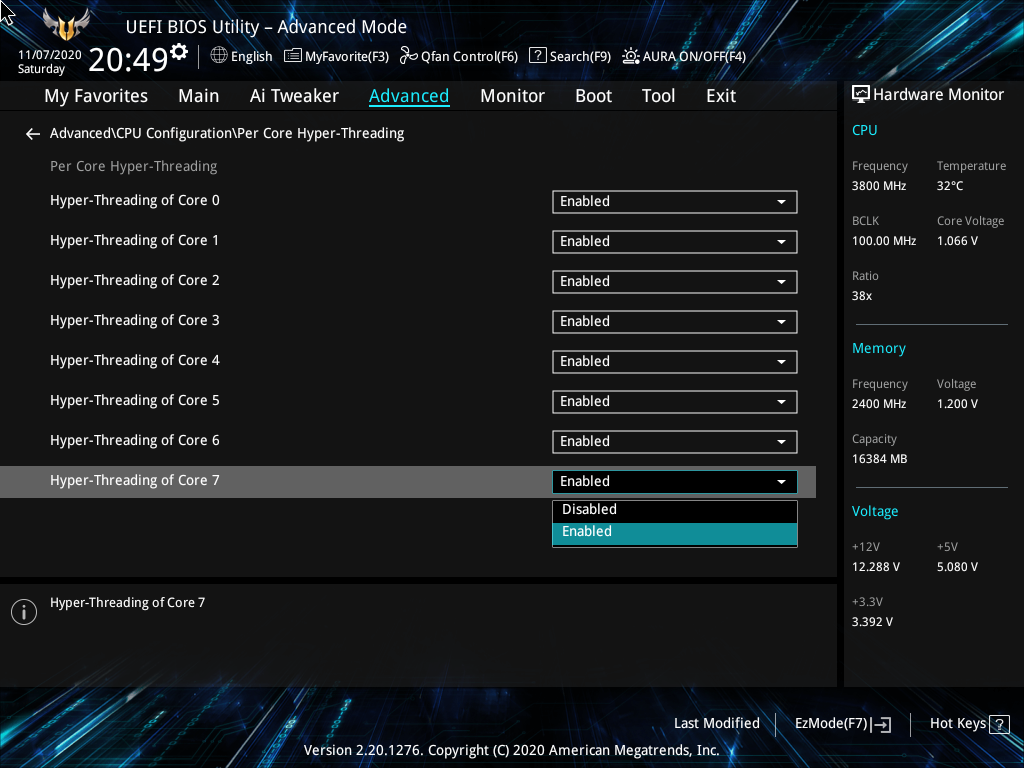The image size is (1024, 768).
Task: Click the EzMode exit arrow icon
Action: (x=881, y=724)
